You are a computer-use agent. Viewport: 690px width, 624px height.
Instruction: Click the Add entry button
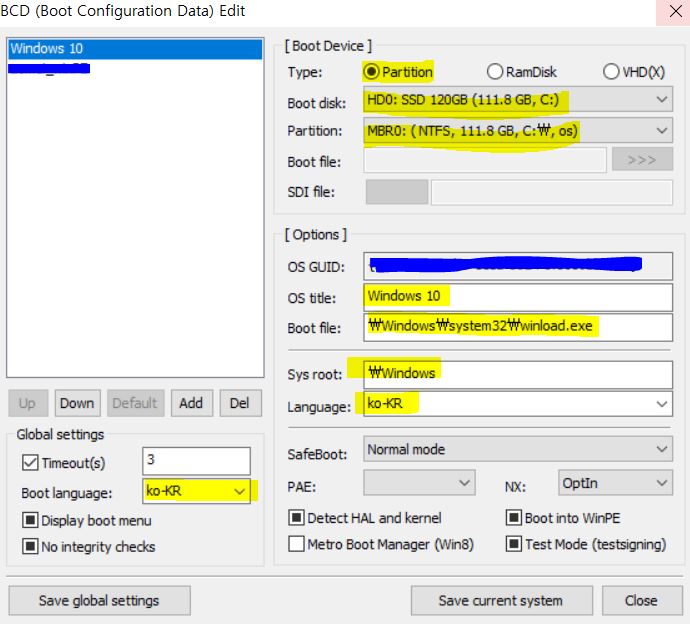[x=191, y=403]
